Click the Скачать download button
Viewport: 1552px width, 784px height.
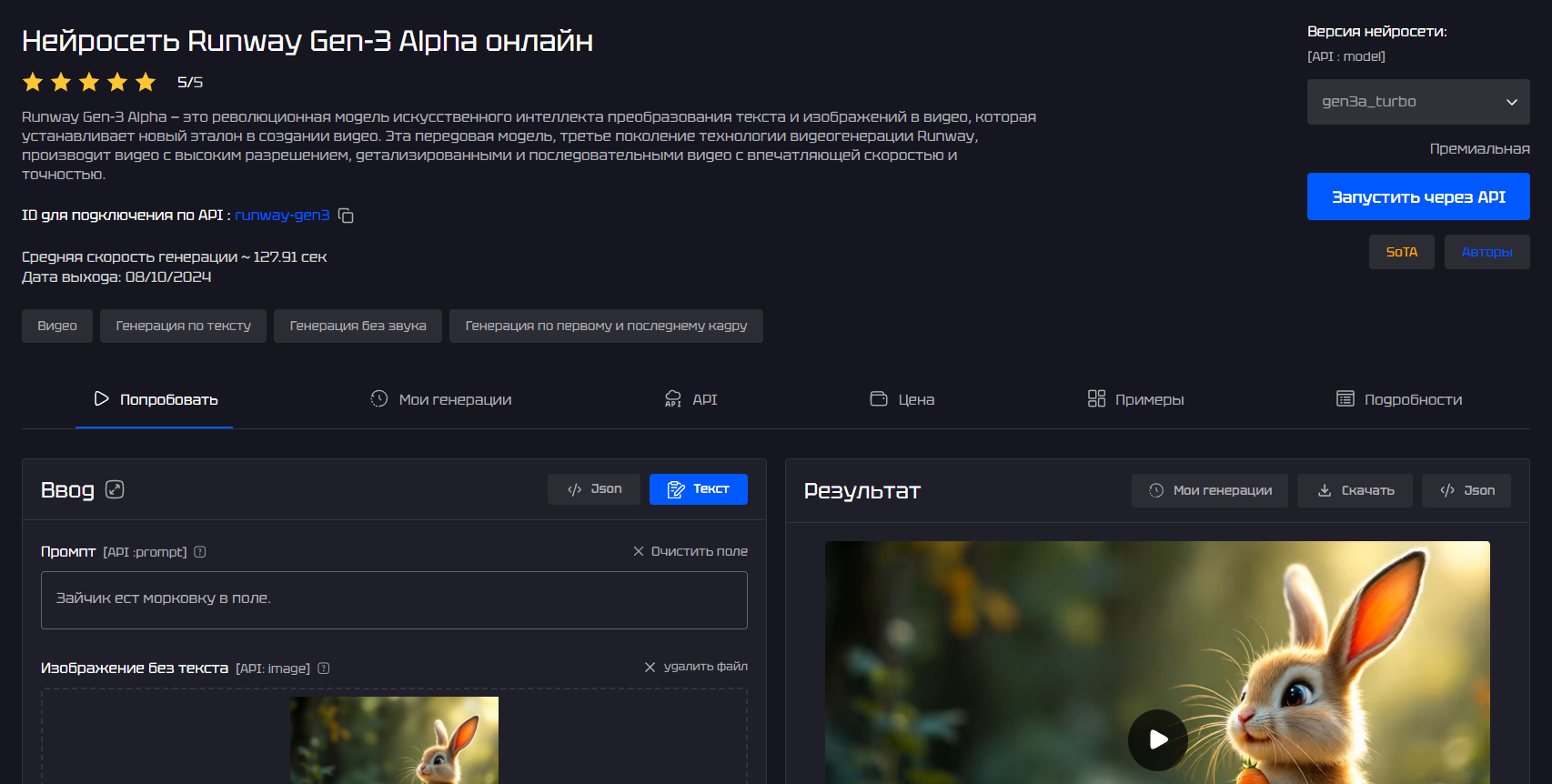point(1355,490)
